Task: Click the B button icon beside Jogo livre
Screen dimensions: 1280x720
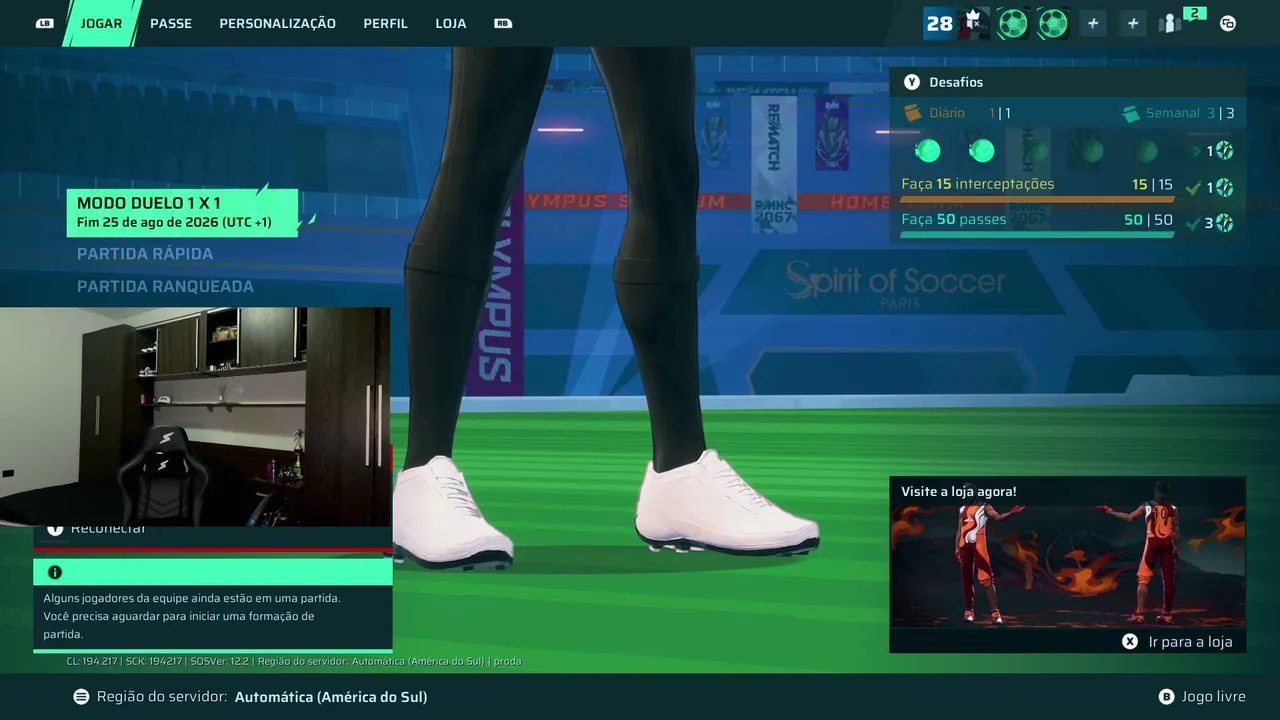Action: [x=1166, y=697]
